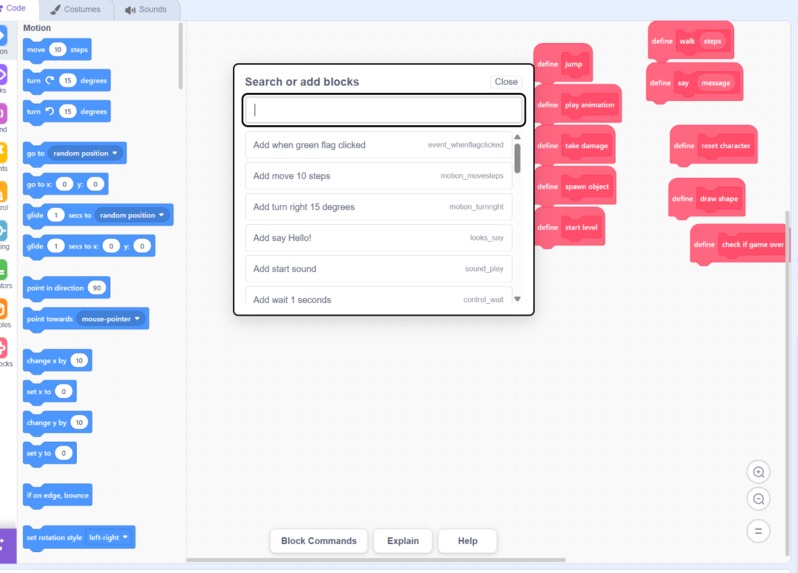Zoom out the workspace

(x=758, y=499)
